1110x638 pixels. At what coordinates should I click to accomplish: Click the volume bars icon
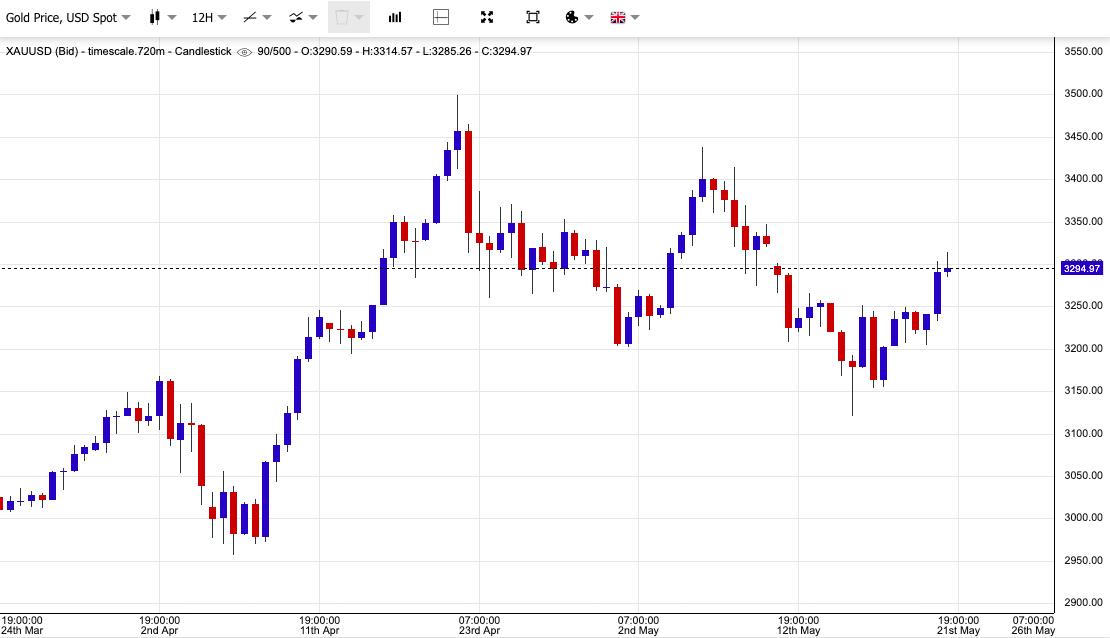point(395,17)
